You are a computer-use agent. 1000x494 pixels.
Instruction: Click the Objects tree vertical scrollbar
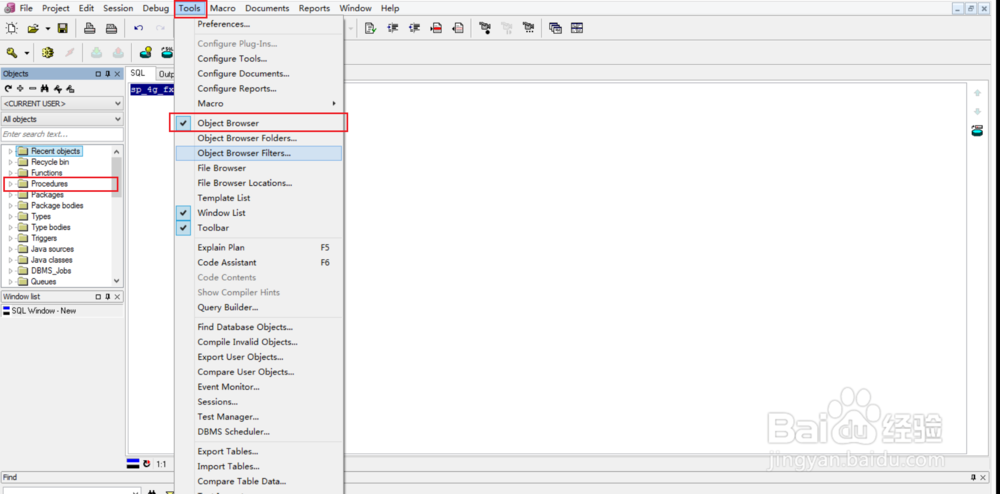pyautogui.click(x=116, y=216)
